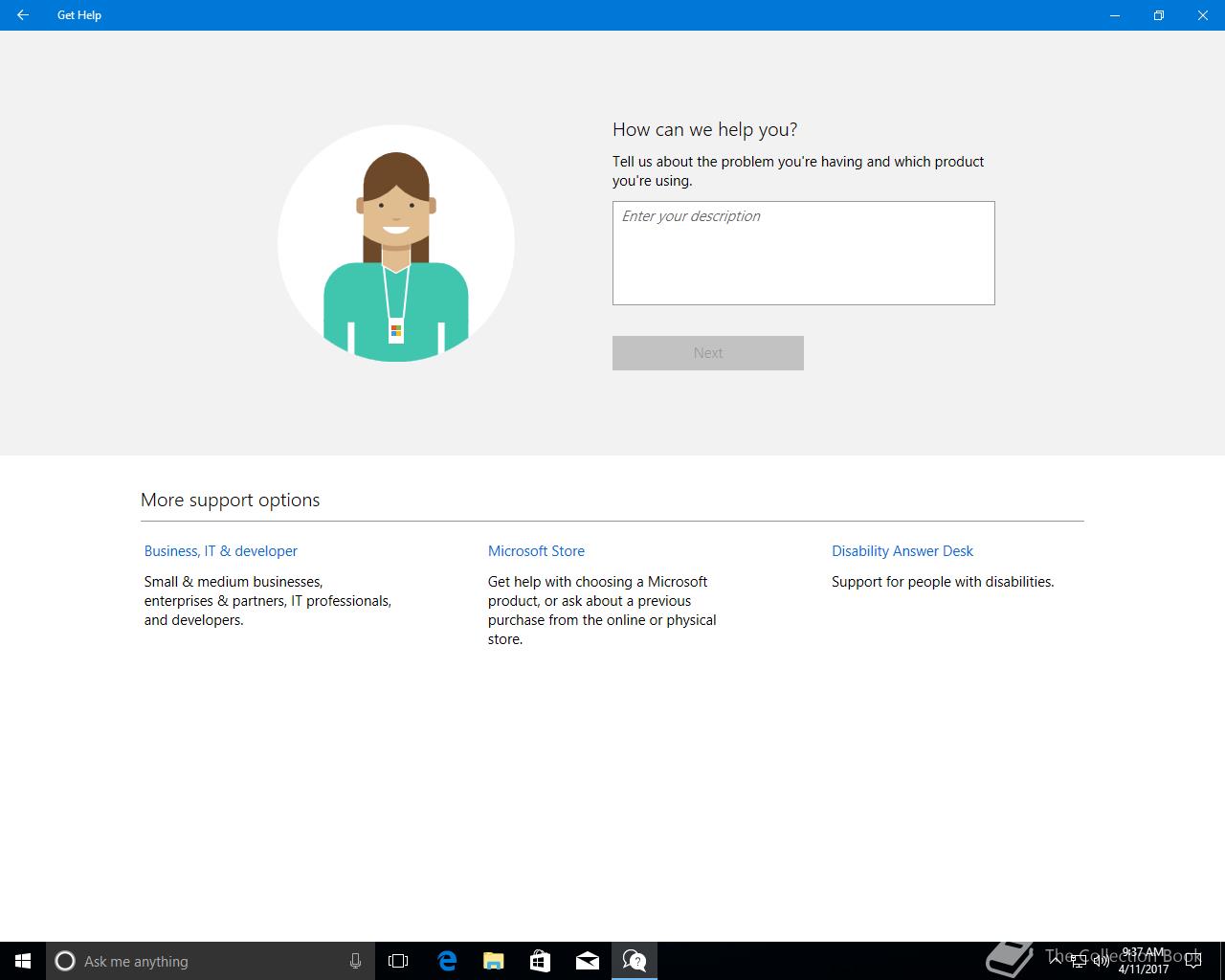Screen dimensions: 1225x980
Task: Click the 'More support options' heading
Action: (x=230, y=501)
